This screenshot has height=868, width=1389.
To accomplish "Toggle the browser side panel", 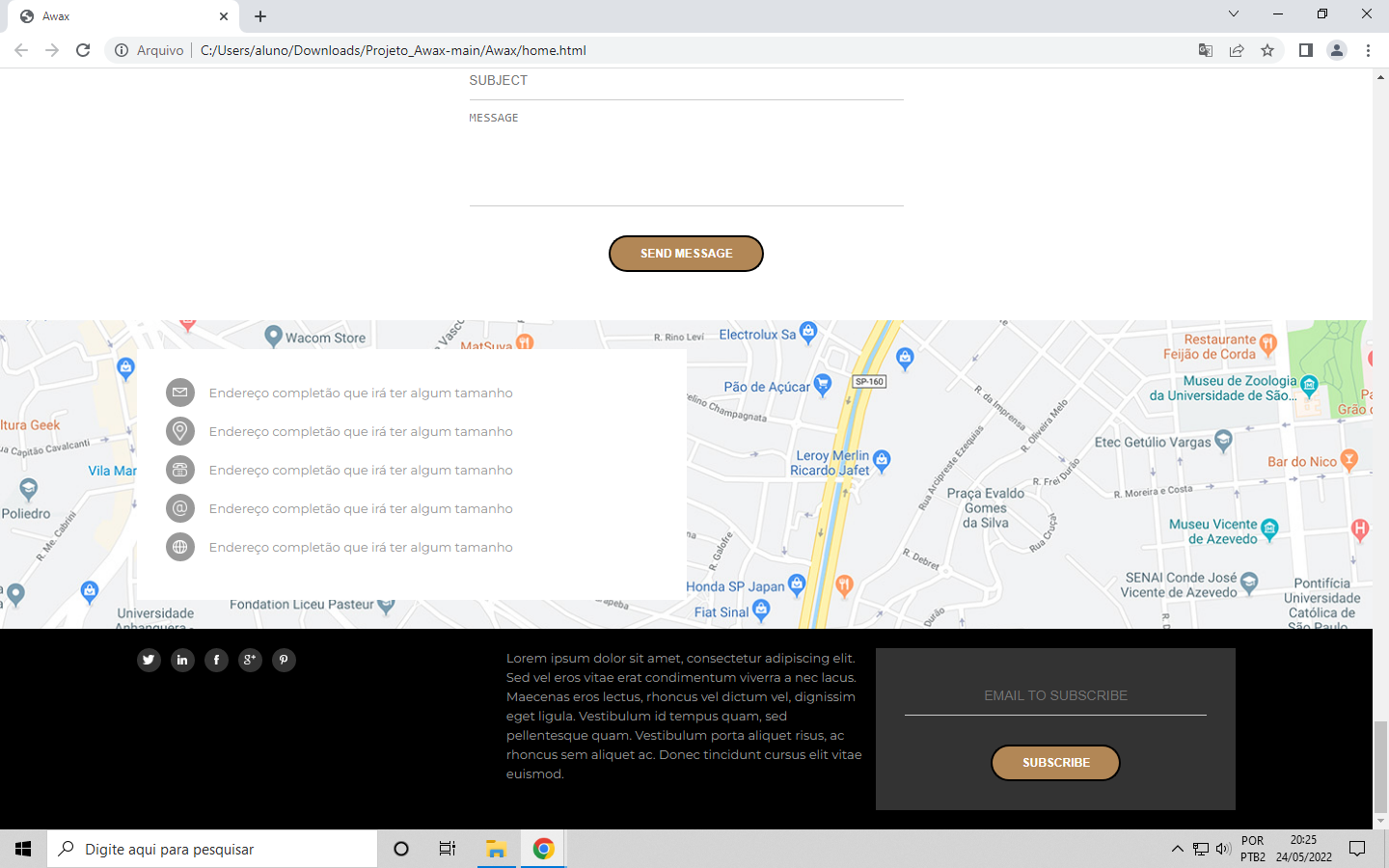I will 1305,50.
